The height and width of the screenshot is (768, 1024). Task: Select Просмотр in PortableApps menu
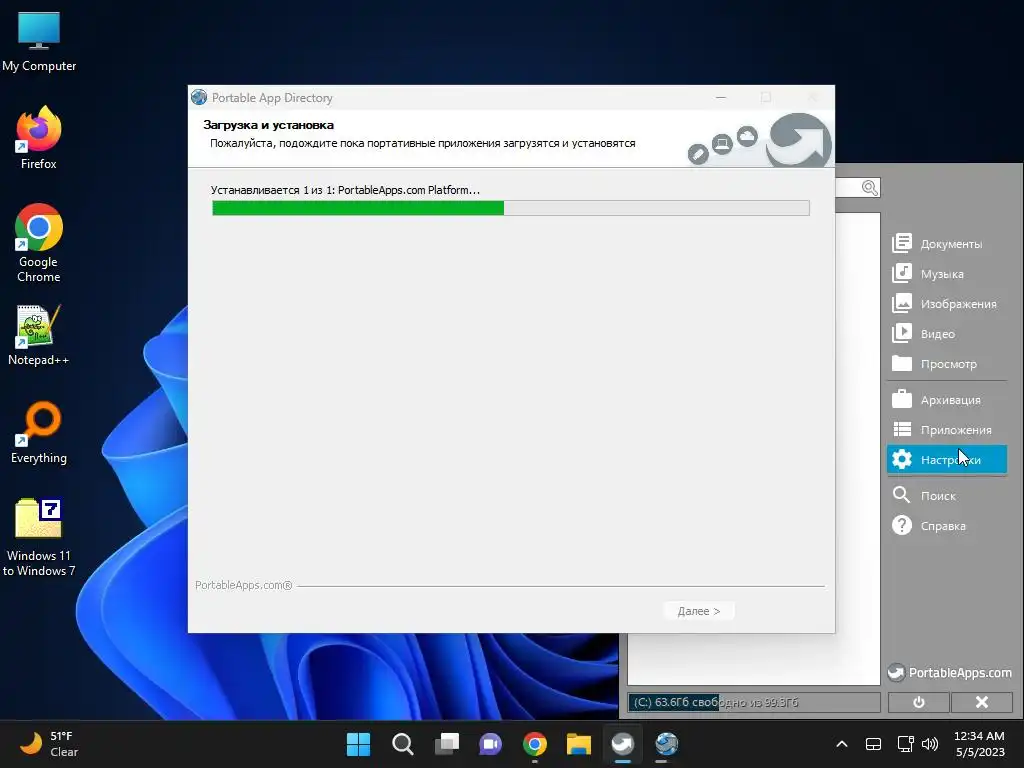pyautogui.click(x=946, y=364)
